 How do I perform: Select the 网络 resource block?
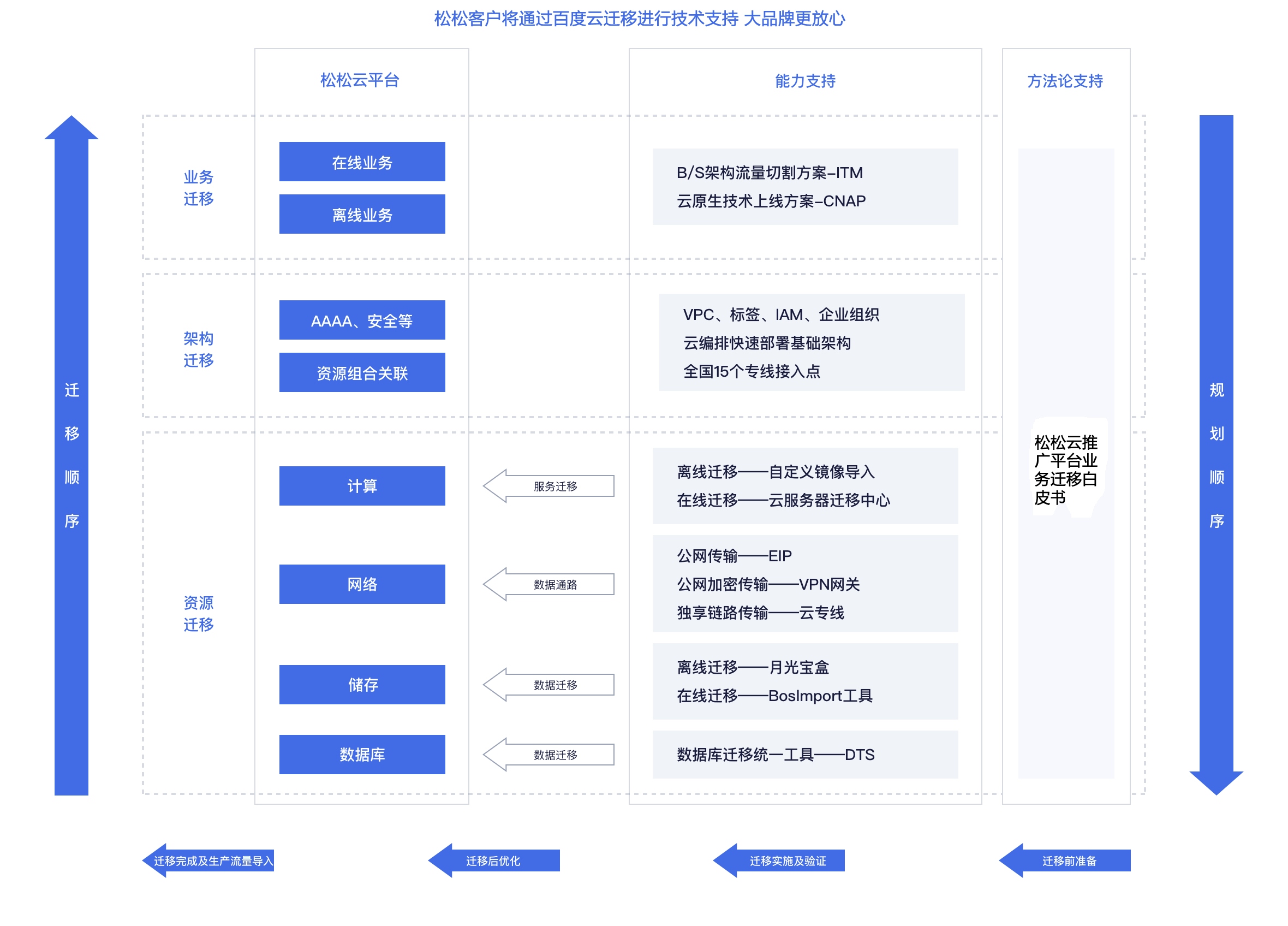coord(362,584)
